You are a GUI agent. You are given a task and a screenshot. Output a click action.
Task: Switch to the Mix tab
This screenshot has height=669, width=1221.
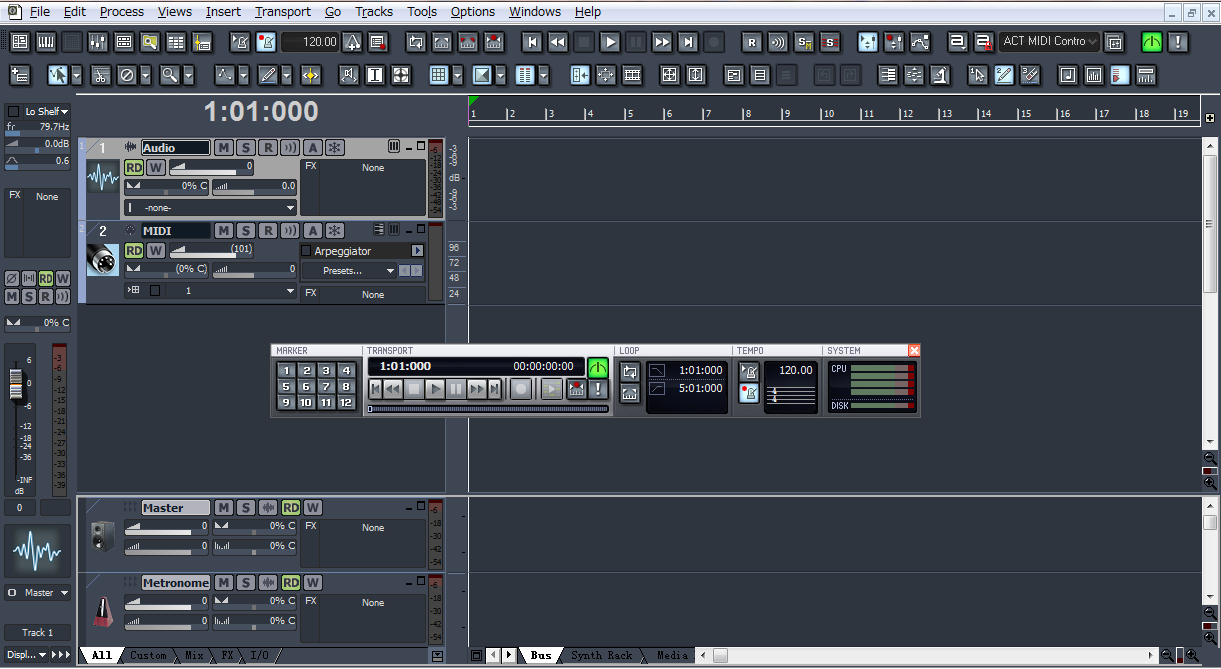pyautogui.click(x=194, y=656)
